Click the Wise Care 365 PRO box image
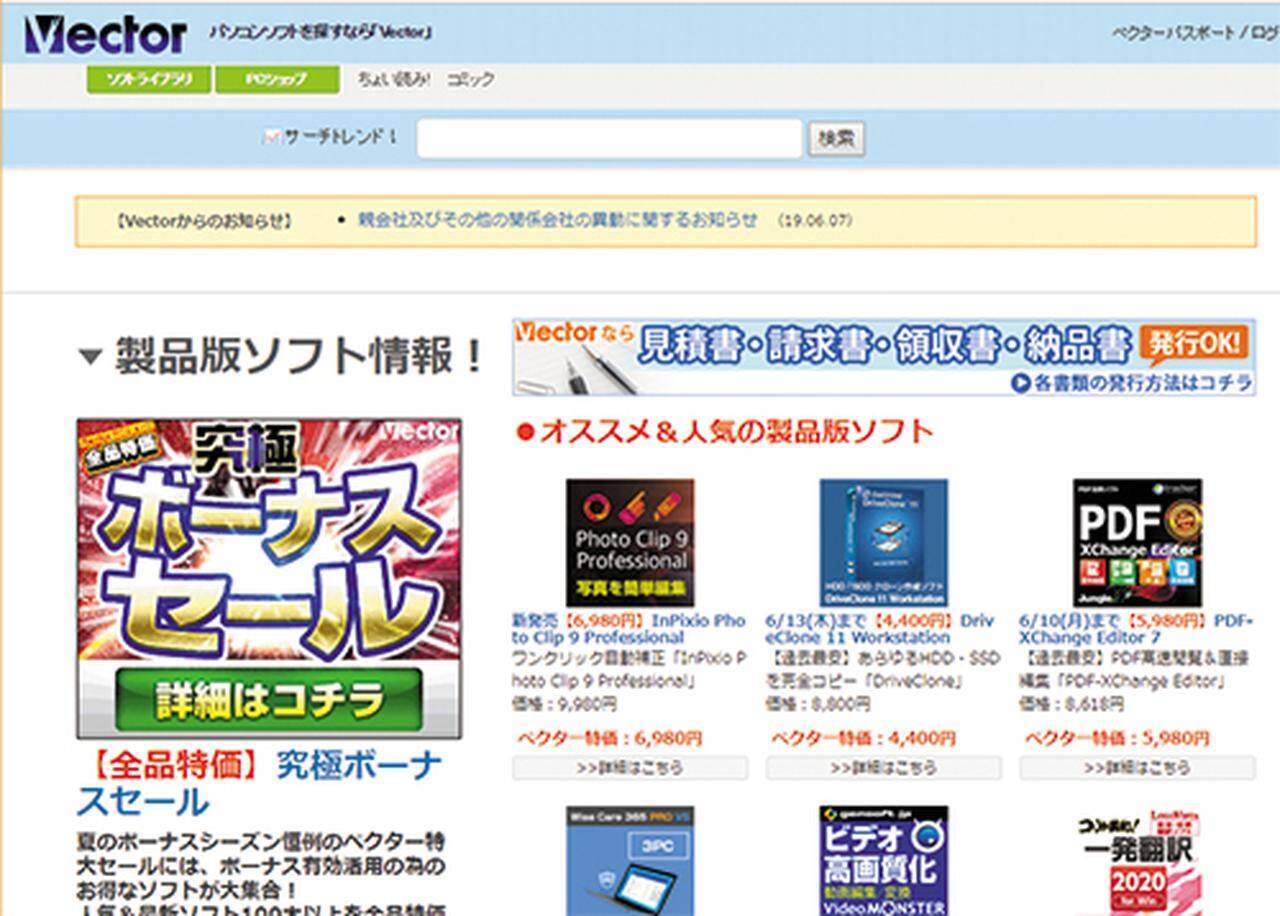1280x916 pixels. pyautogui.click(x=630, y=861)
